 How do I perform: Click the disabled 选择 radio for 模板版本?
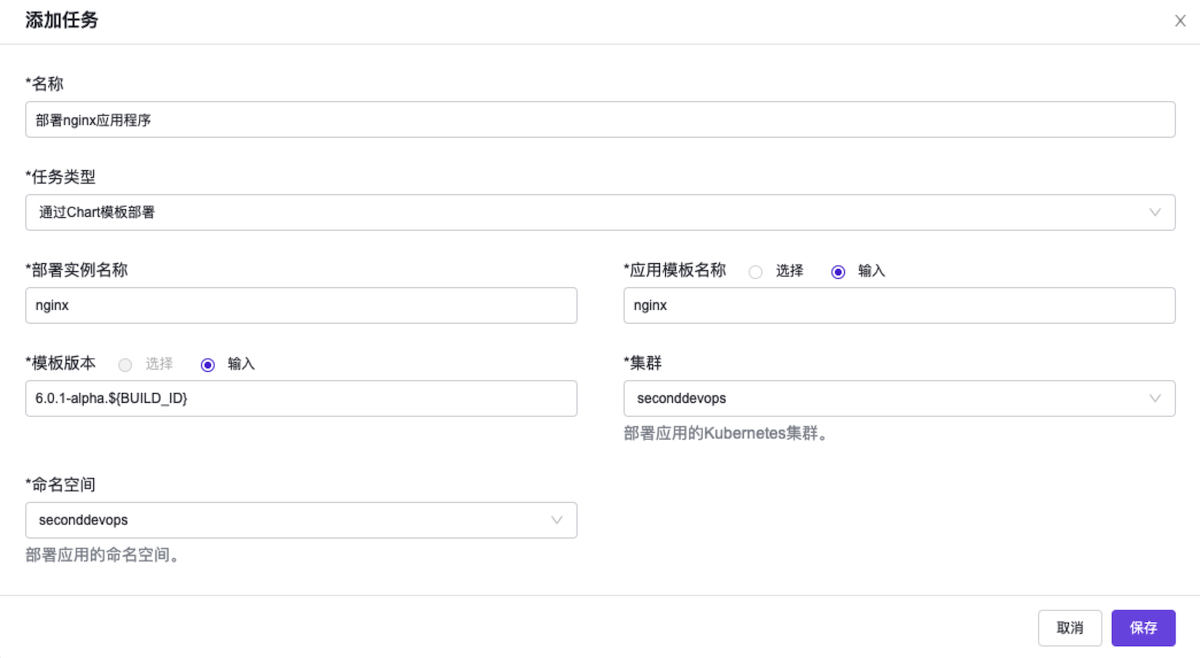(x=125, y=363)
